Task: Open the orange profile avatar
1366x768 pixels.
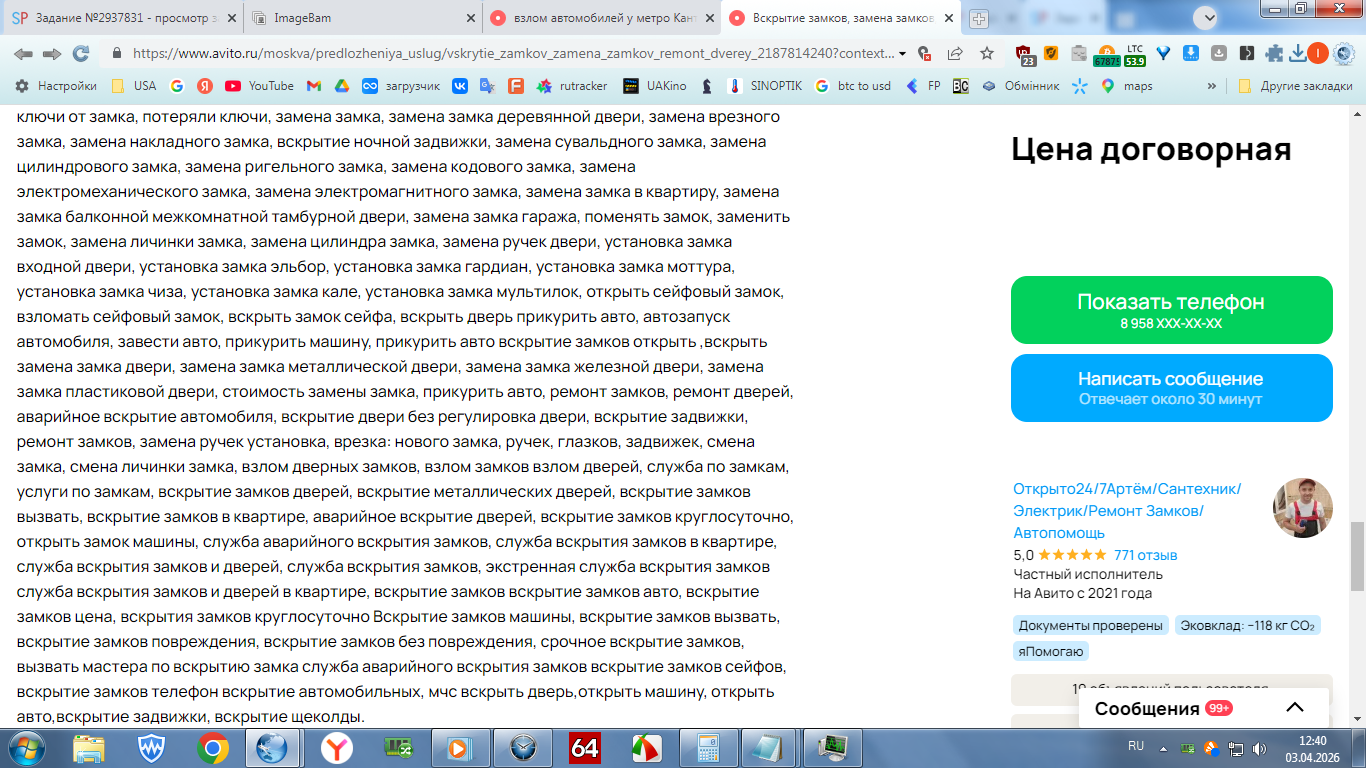Action: [x=1317, y=54]
